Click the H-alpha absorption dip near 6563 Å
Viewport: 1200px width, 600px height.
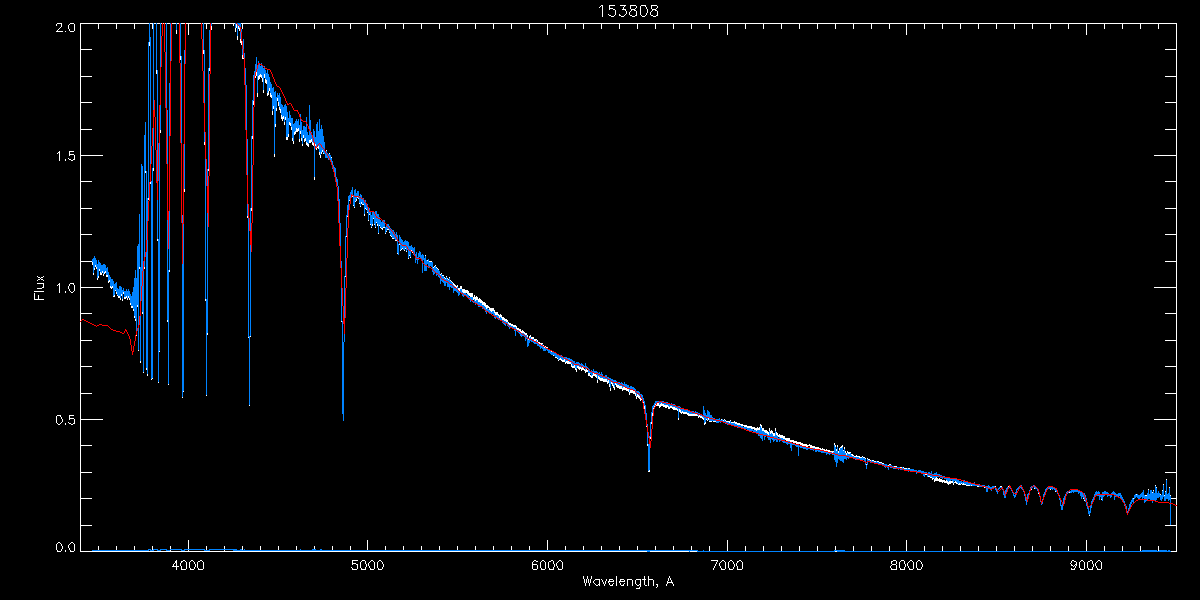(x=649, y=435)
